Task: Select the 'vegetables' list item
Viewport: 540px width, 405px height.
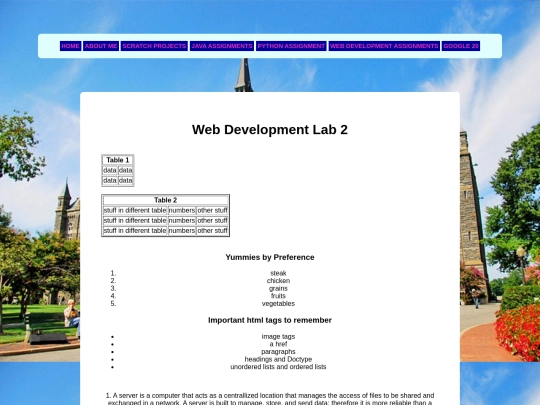Action: [278, 303]
